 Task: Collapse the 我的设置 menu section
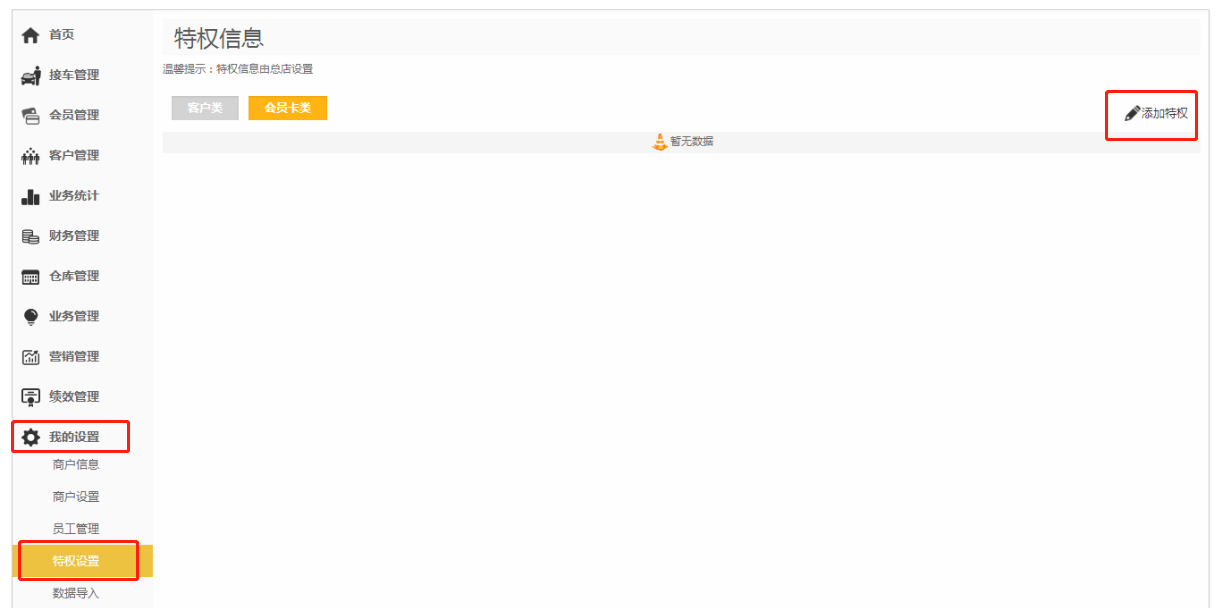pyautogui.click(x=74, y=437)
